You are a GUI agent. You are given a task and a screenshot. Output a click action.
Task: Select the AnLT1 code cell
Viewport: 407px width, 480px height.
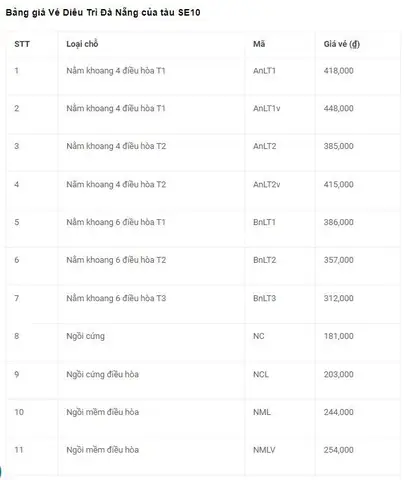(264, 71)
